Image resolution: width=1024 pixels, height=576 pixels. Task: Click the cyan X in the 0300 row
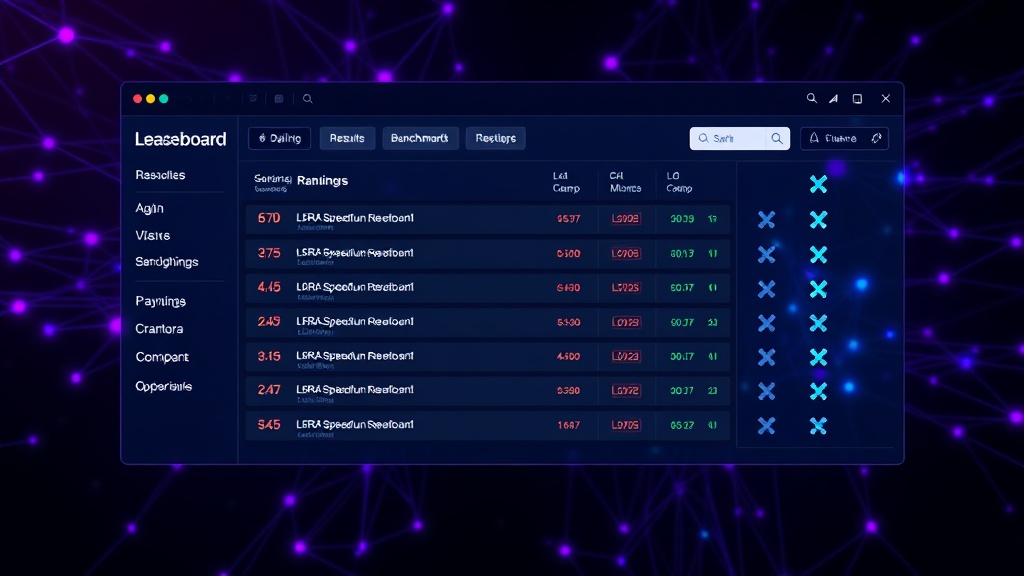coord(818,254)
